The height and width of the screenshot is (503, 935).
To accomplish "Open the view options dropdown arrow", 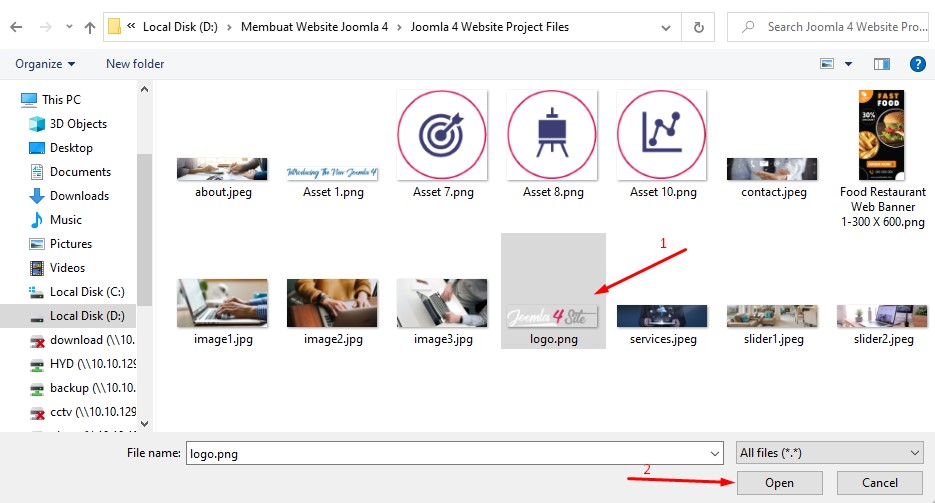I will point(849,64).
